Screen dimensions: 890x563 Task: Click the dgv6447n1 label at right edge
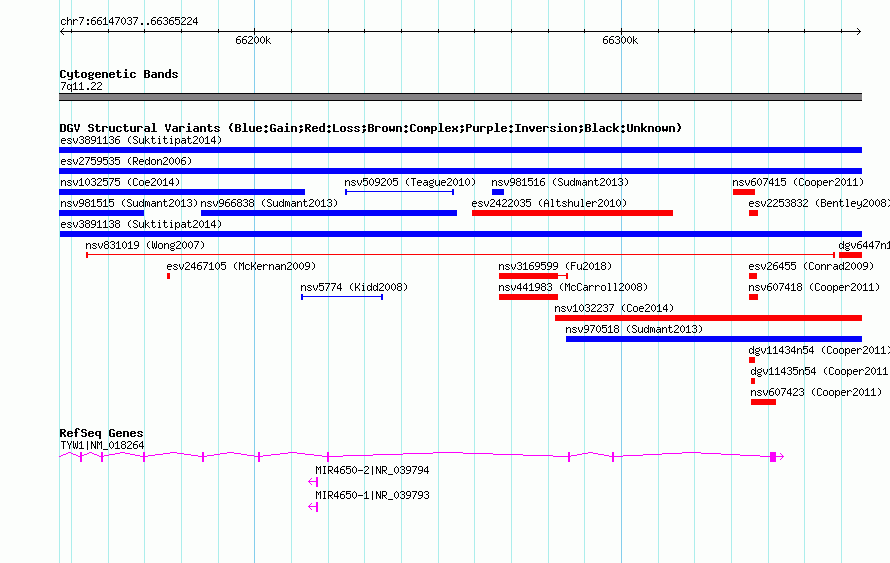(x=864, y=245)
